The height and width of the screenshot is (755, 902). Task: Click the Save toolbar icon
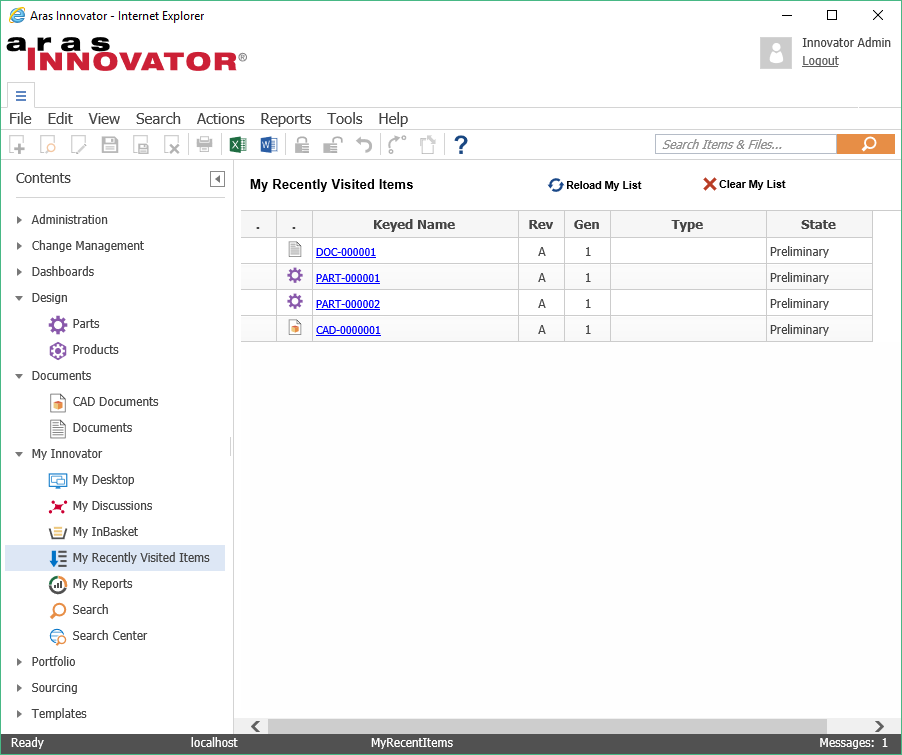110,144
